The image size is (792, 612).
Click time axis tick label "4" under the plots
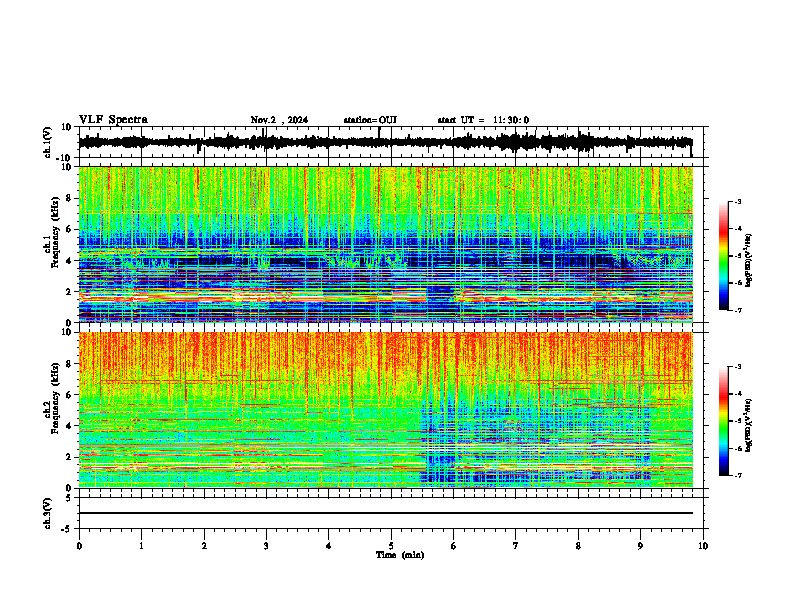point(329,546)
